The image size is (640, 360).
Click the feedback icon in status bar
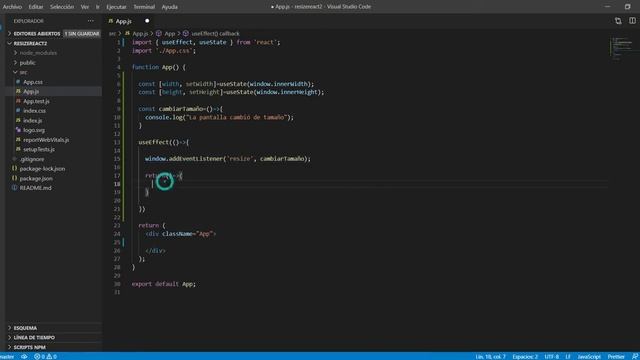click(635, 356)
